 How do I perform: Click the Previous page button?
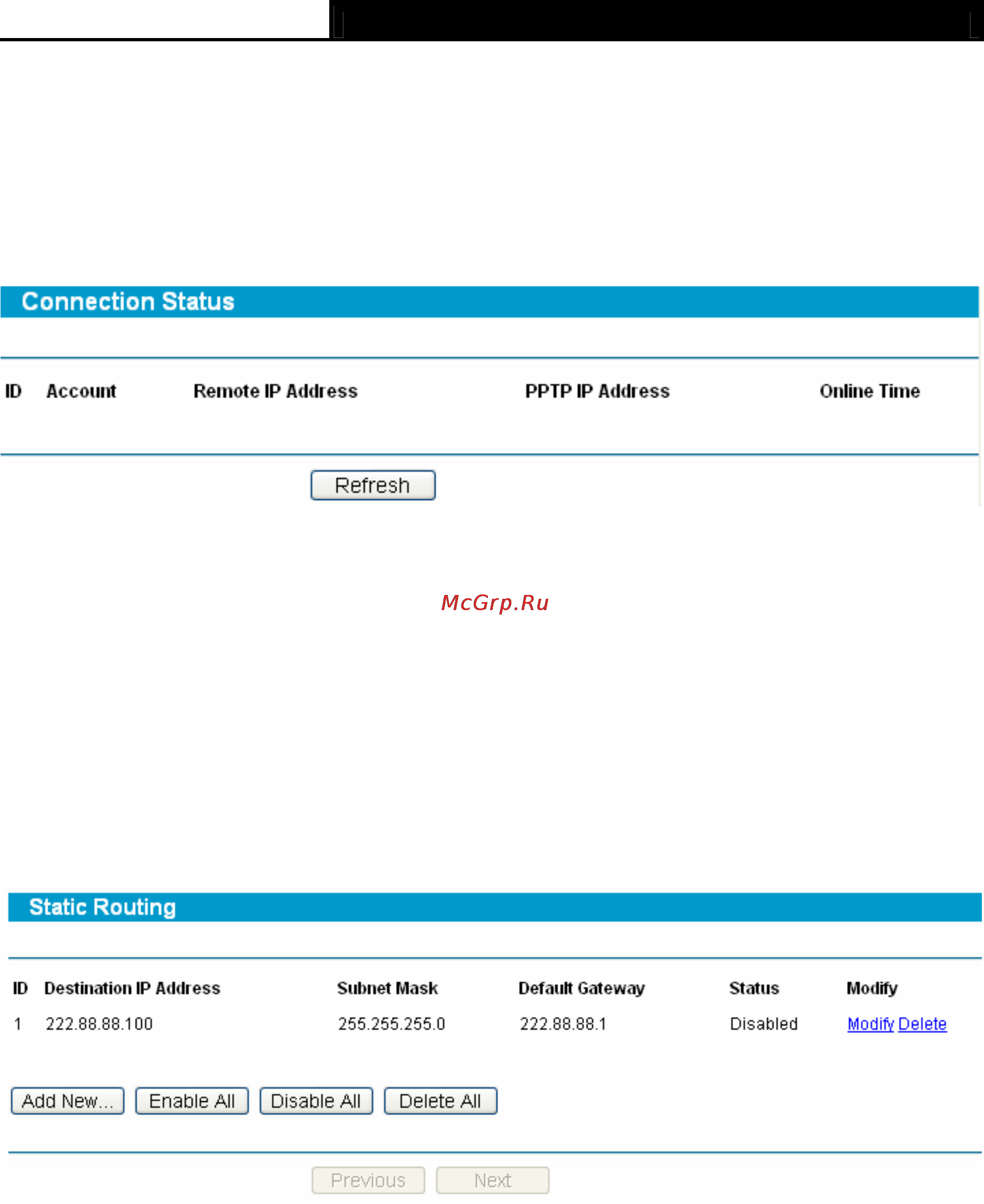point(368,1180)
